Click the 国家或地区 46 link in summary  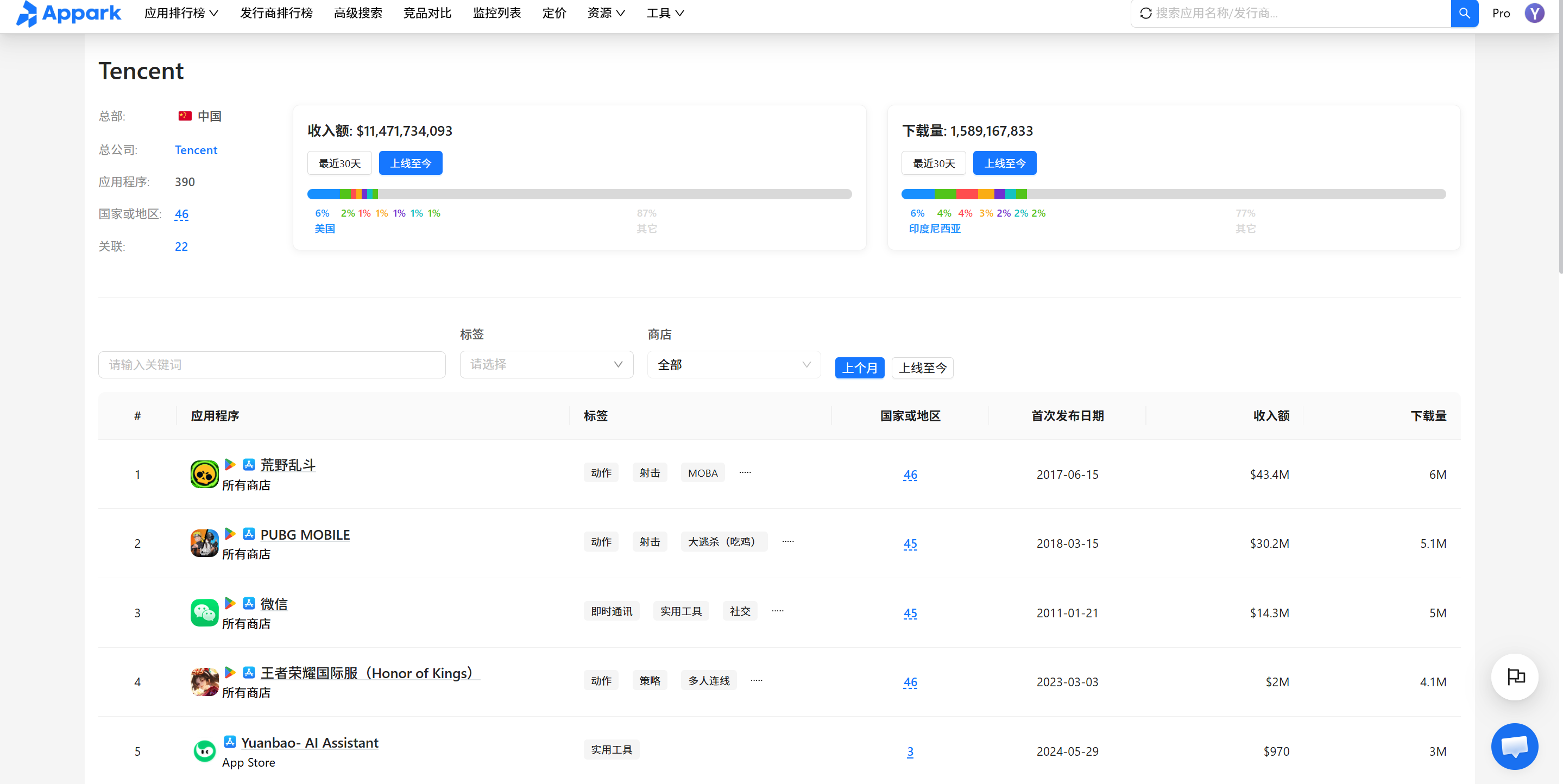coord(181,213)
